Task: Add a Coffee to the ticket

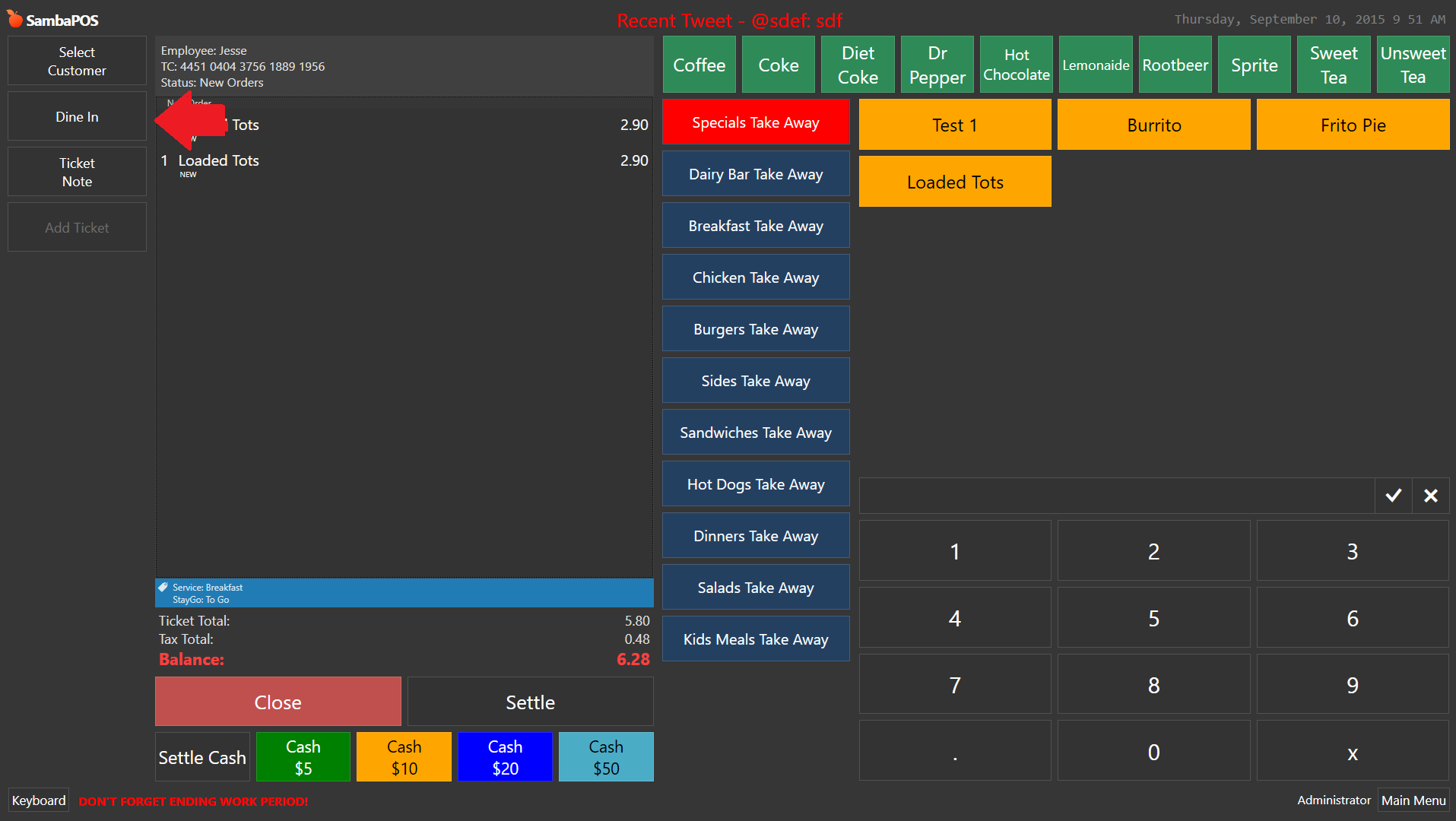Action: [698, 64]
